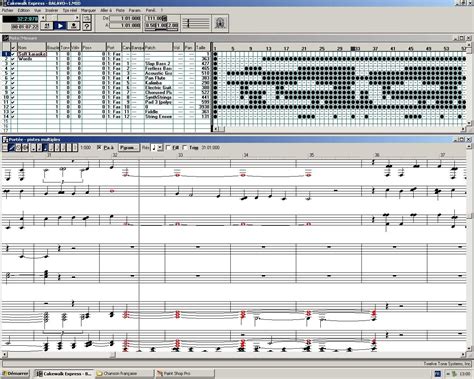Viewport: 474px width, 379px height.
Task: Click the Slap Bass 2 patch cell
Action: coord(159,63)
